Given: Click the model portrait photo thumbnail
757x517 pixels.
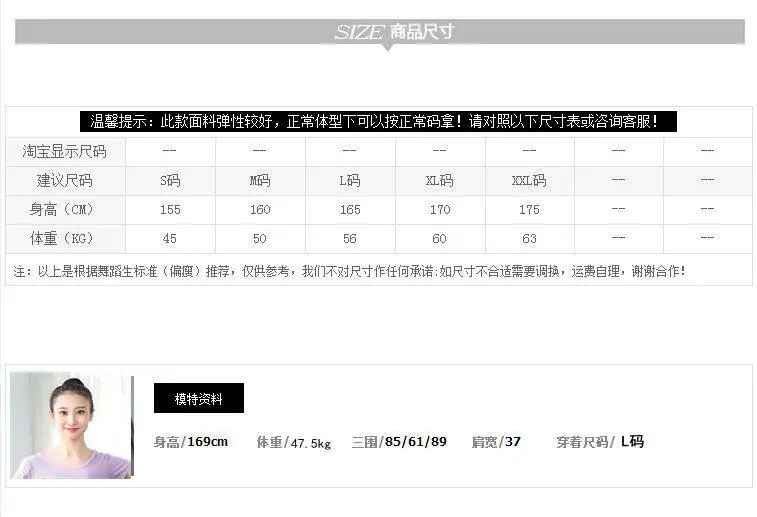Looking at the screenshot, I should (72, 425).
